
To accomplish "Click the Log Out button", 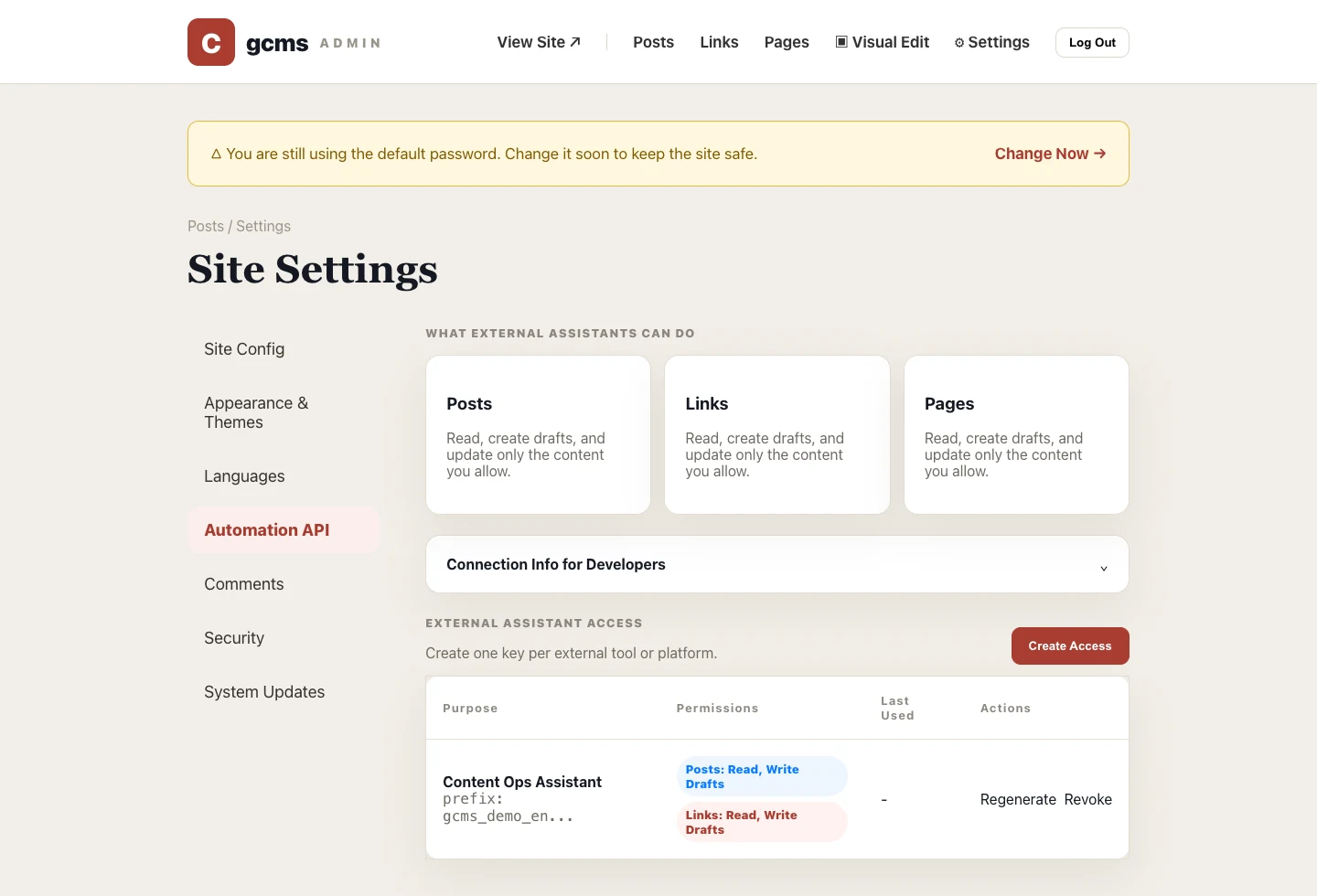I will [x=1092, y=42].
